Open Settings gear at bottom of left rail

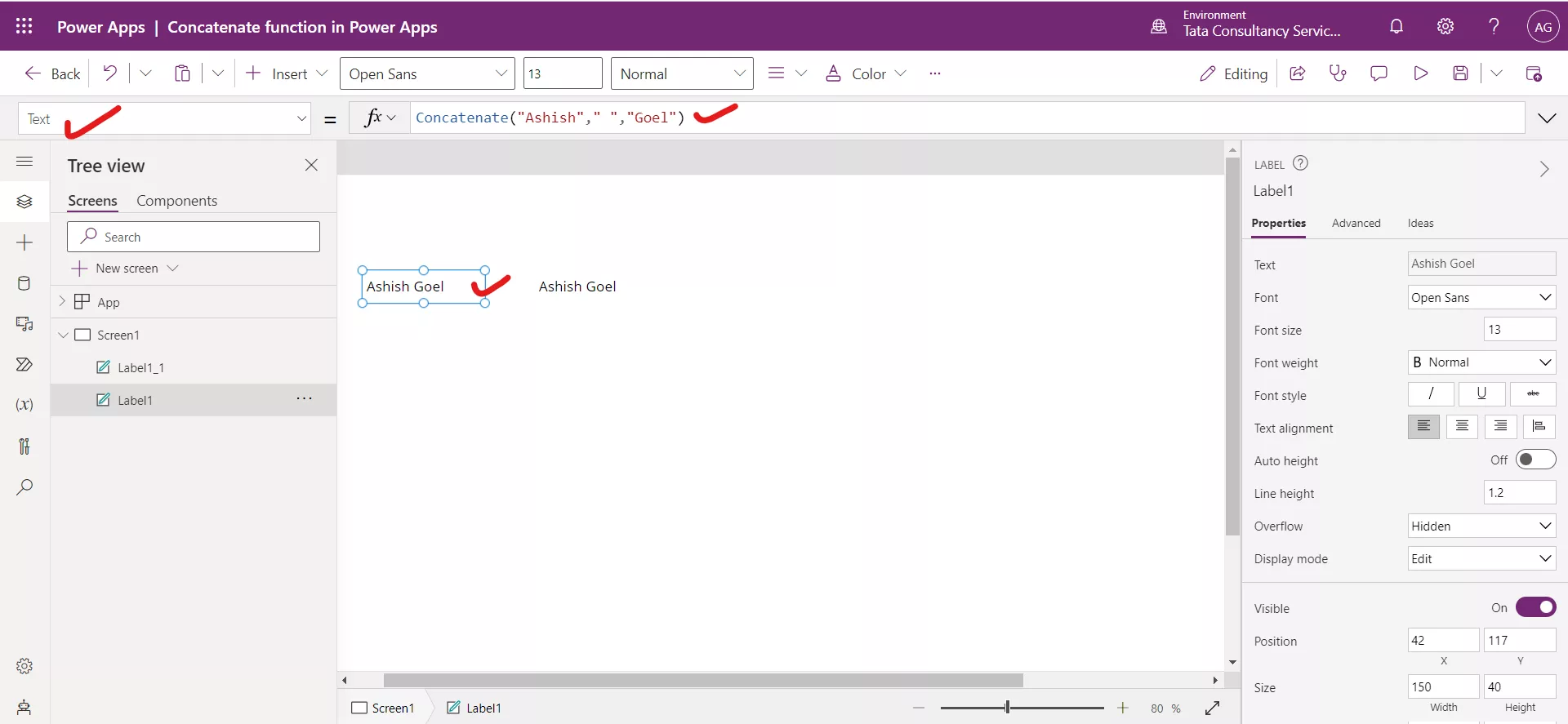point(24,666)
